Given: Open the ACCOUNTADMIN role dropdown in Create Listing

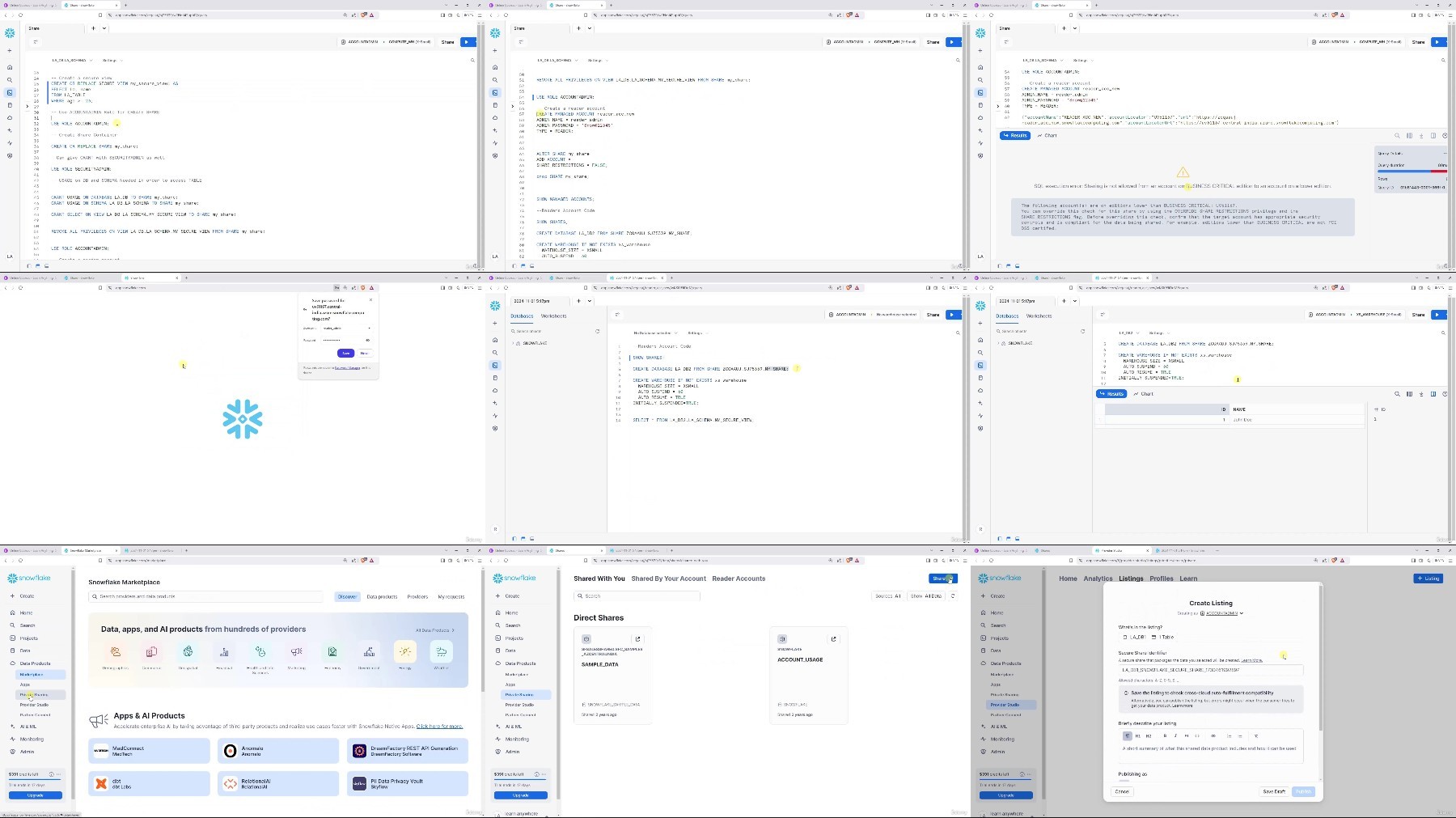Looking at the screenshot, I should [x=1222, y=613].
